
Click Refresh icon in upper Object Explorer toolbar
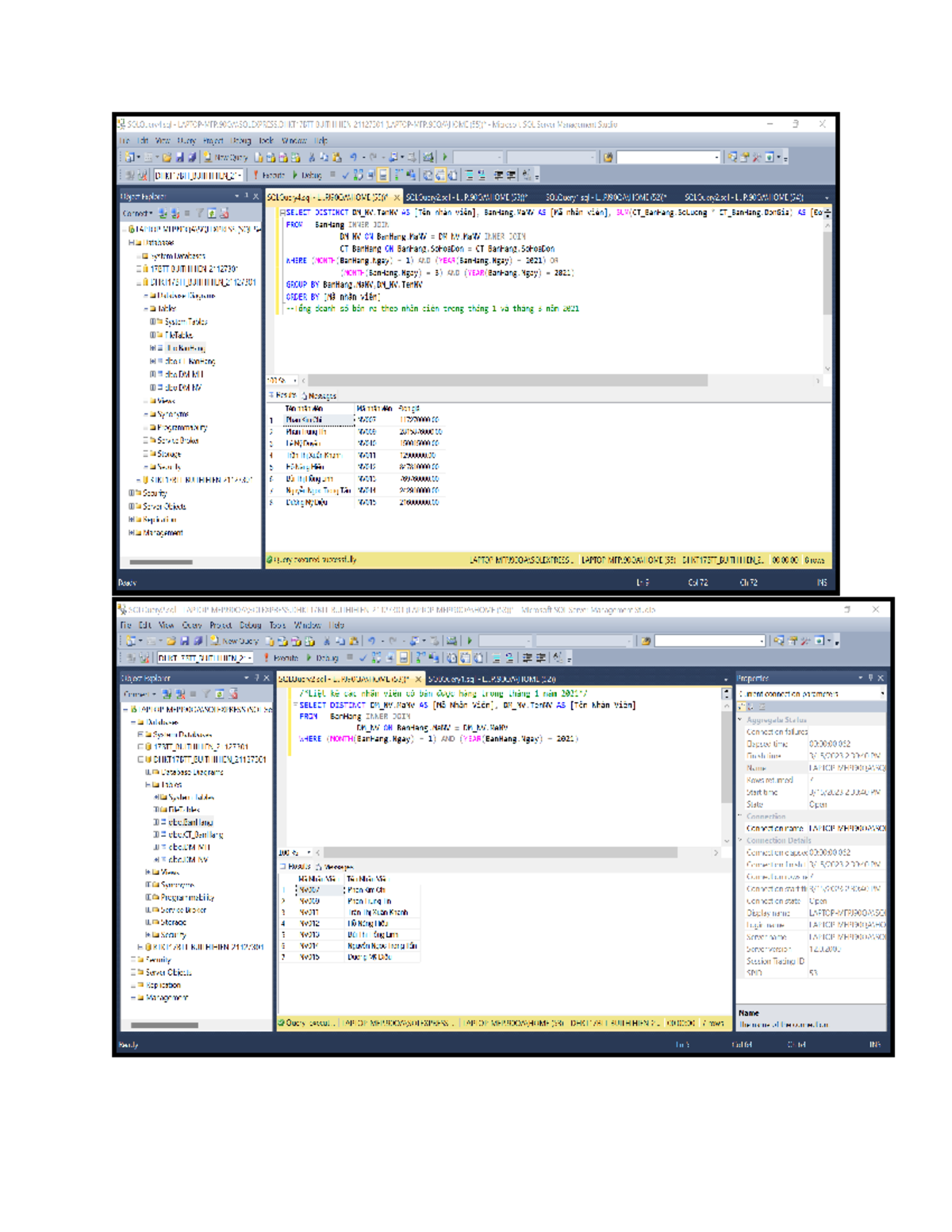click(x=212, y=213)
